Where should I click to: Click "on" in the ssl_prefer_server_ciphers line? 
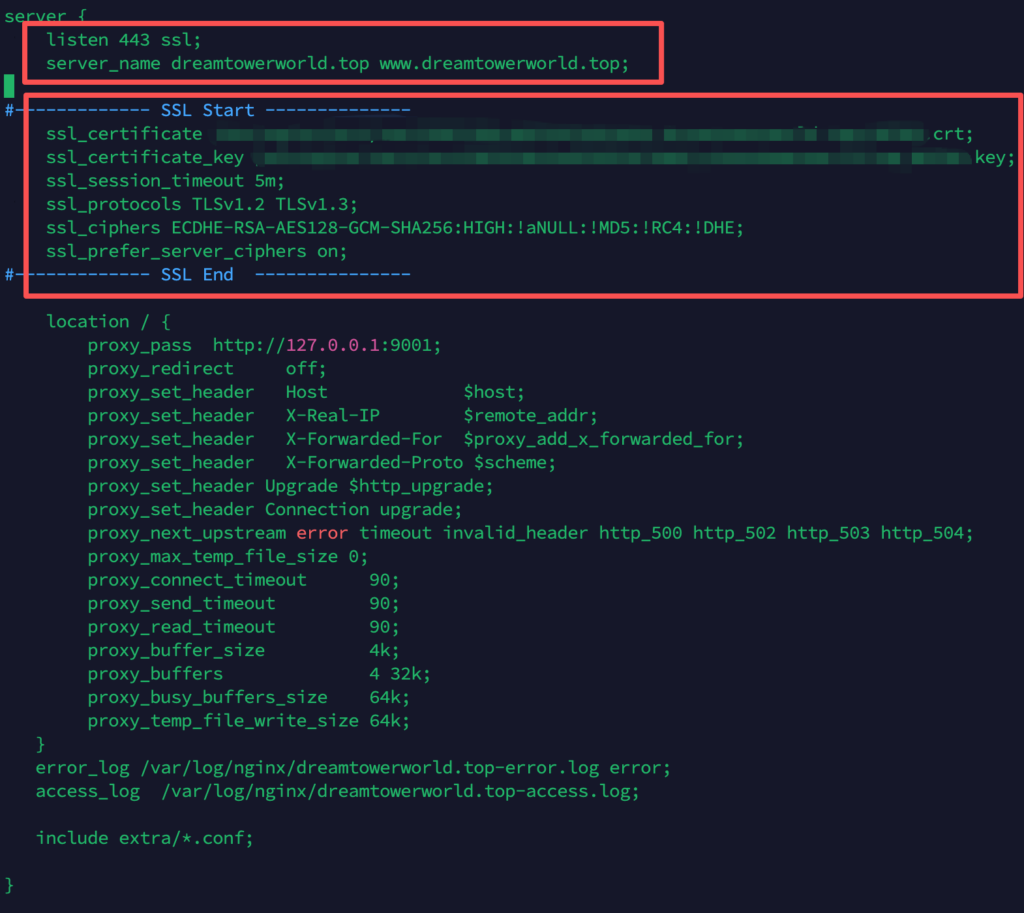[331, 251]
